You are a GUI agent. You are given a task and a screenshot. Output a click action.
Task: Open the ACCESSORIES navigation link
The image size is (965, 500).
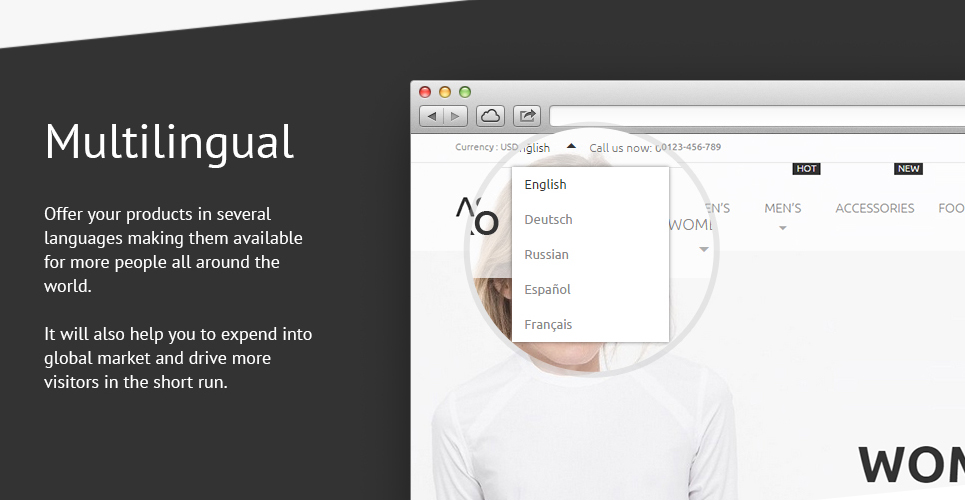pyautogui.click(x=875, y=208)
